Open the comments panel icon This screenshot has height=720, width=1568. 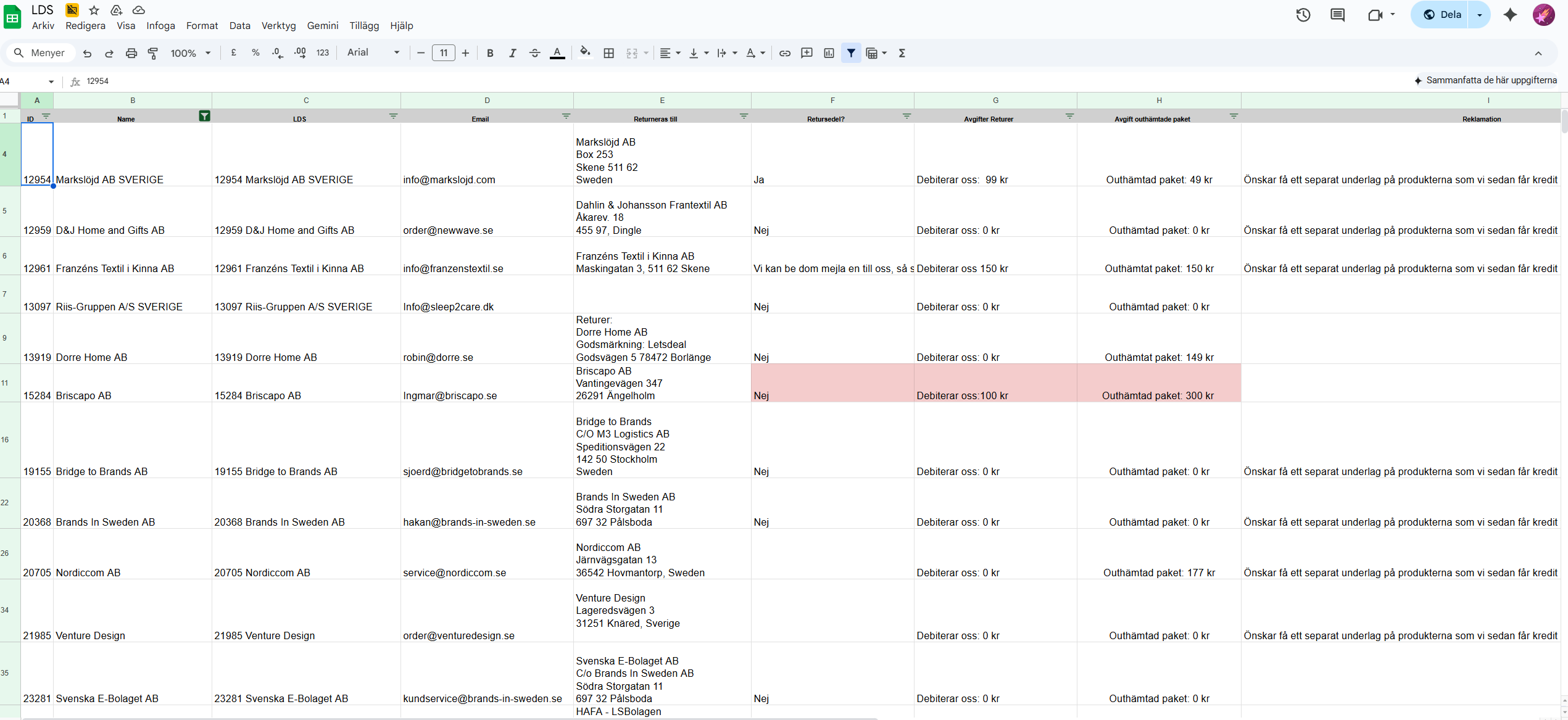click(1337, 15)
